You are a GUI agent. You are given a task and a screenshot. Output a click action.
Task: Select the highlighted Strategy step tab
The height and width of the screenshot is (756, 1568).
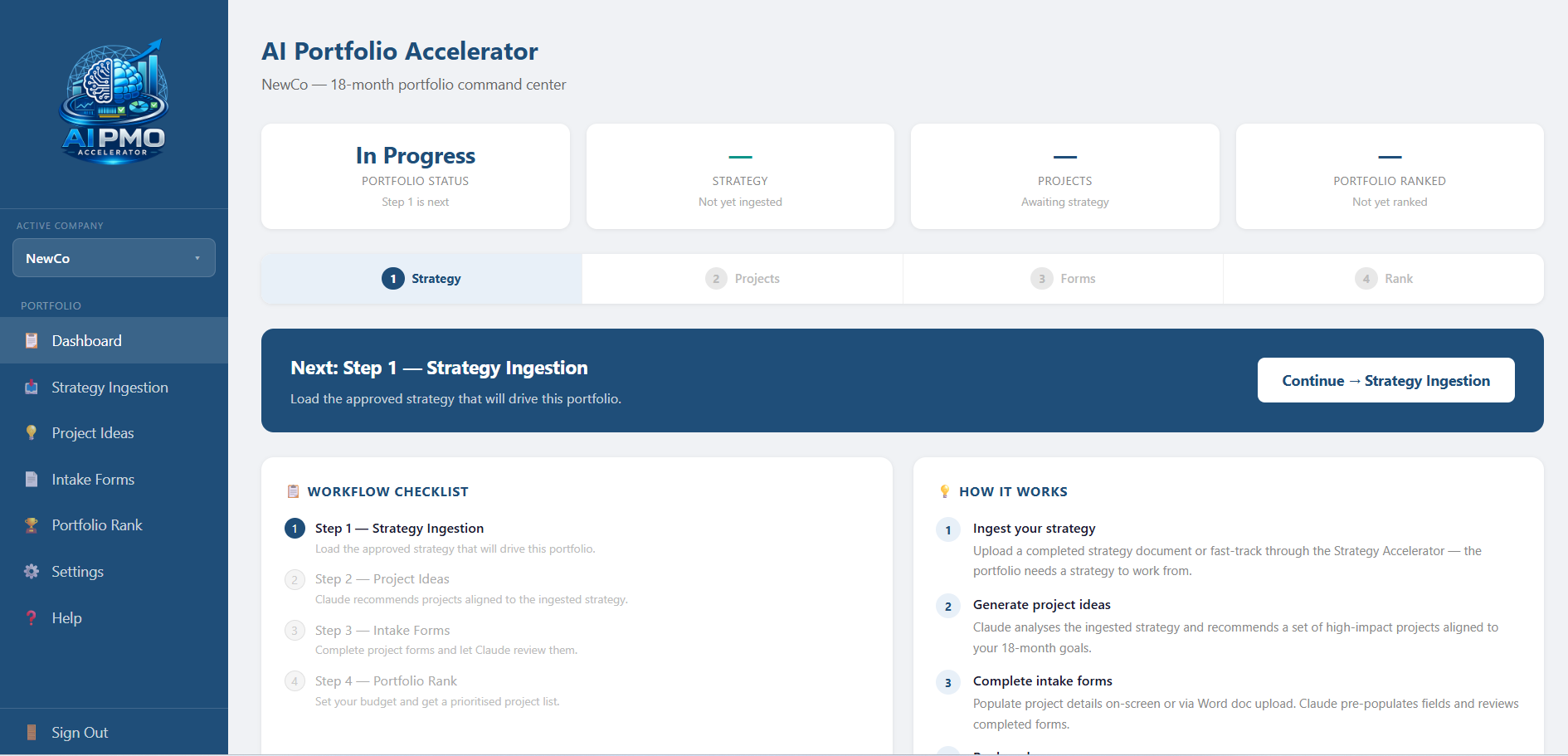(x=421, y=278)
